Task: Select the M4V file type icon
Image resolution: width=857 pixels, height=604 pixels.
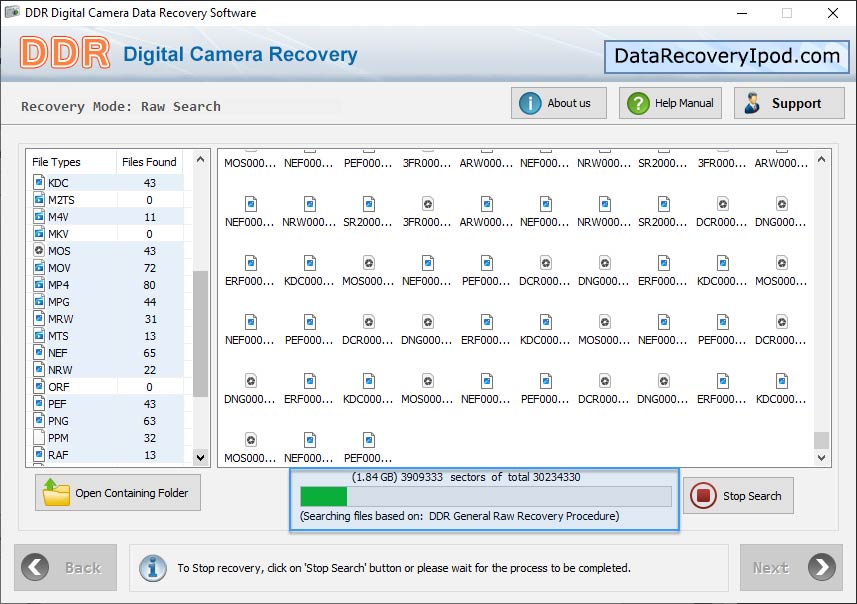Action: click(39, 216)
